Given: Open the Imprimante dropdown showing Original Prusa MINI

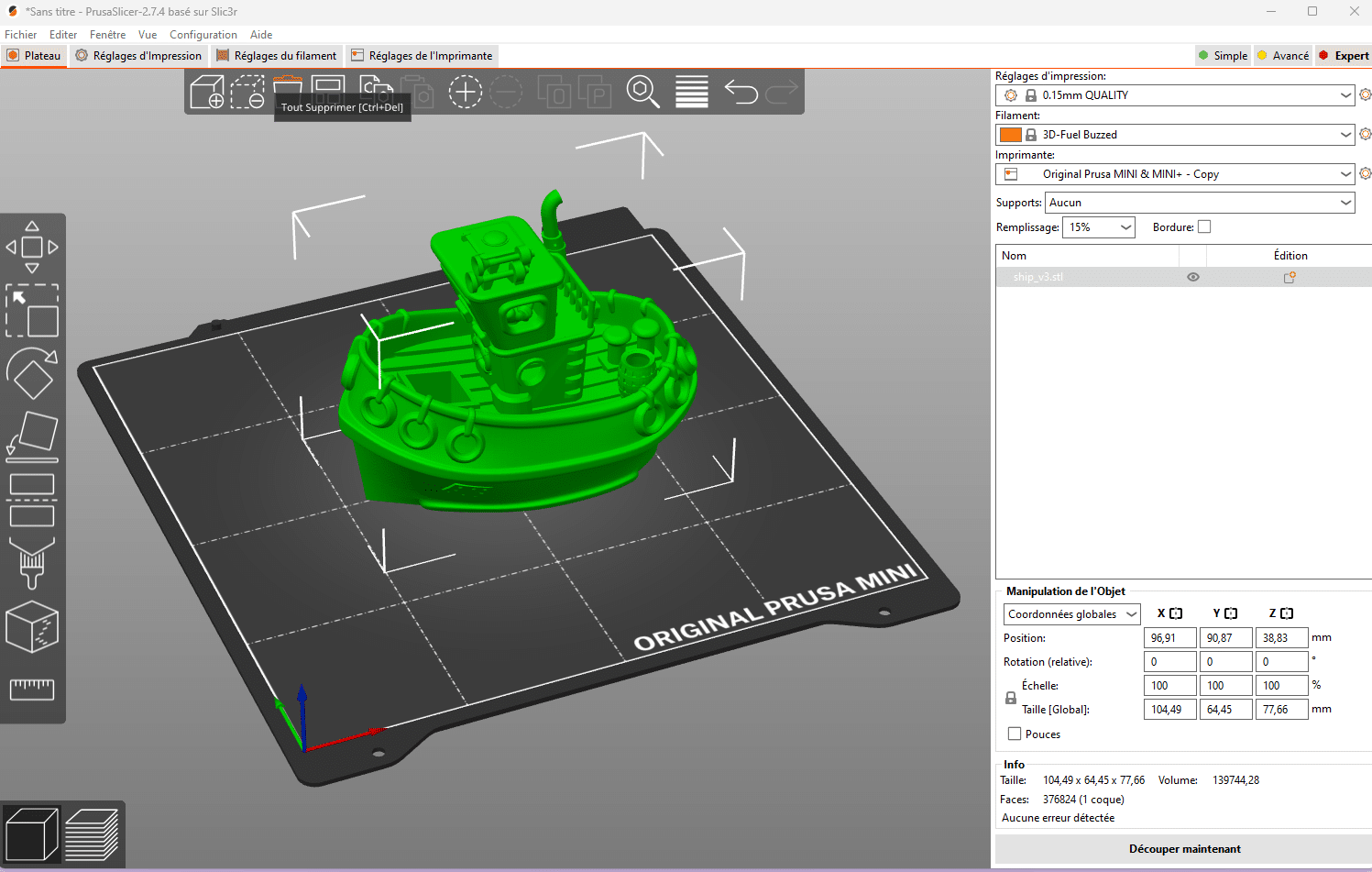Looking at the screenshot, I should [1175, 173].
